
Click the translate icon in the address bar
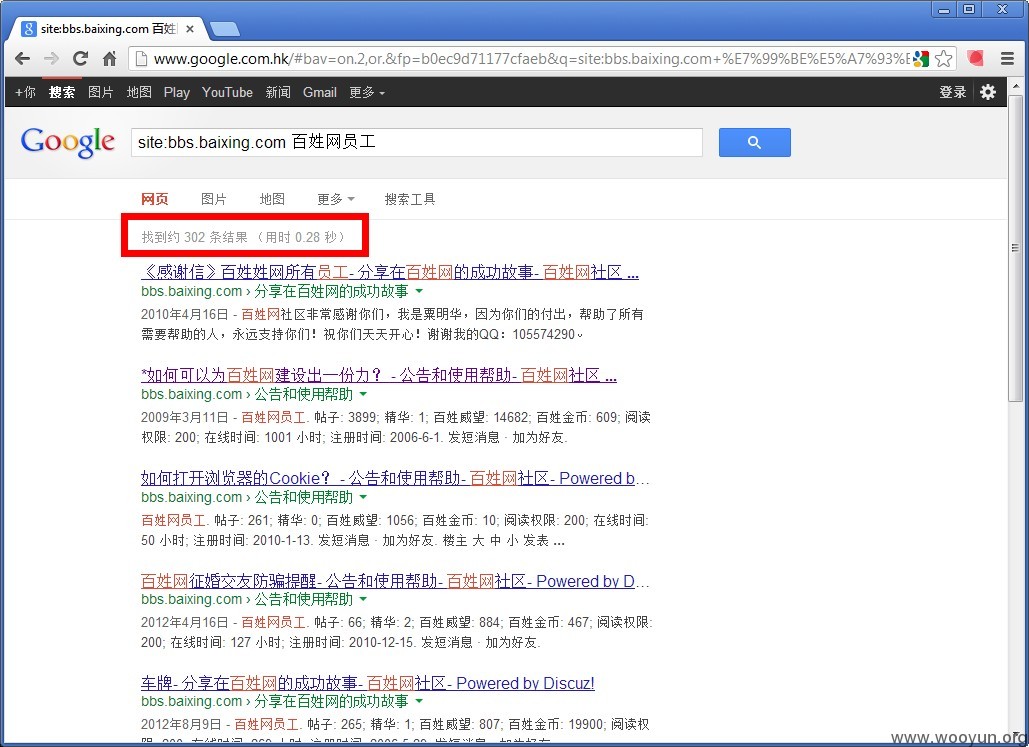[x=921, y=58]
